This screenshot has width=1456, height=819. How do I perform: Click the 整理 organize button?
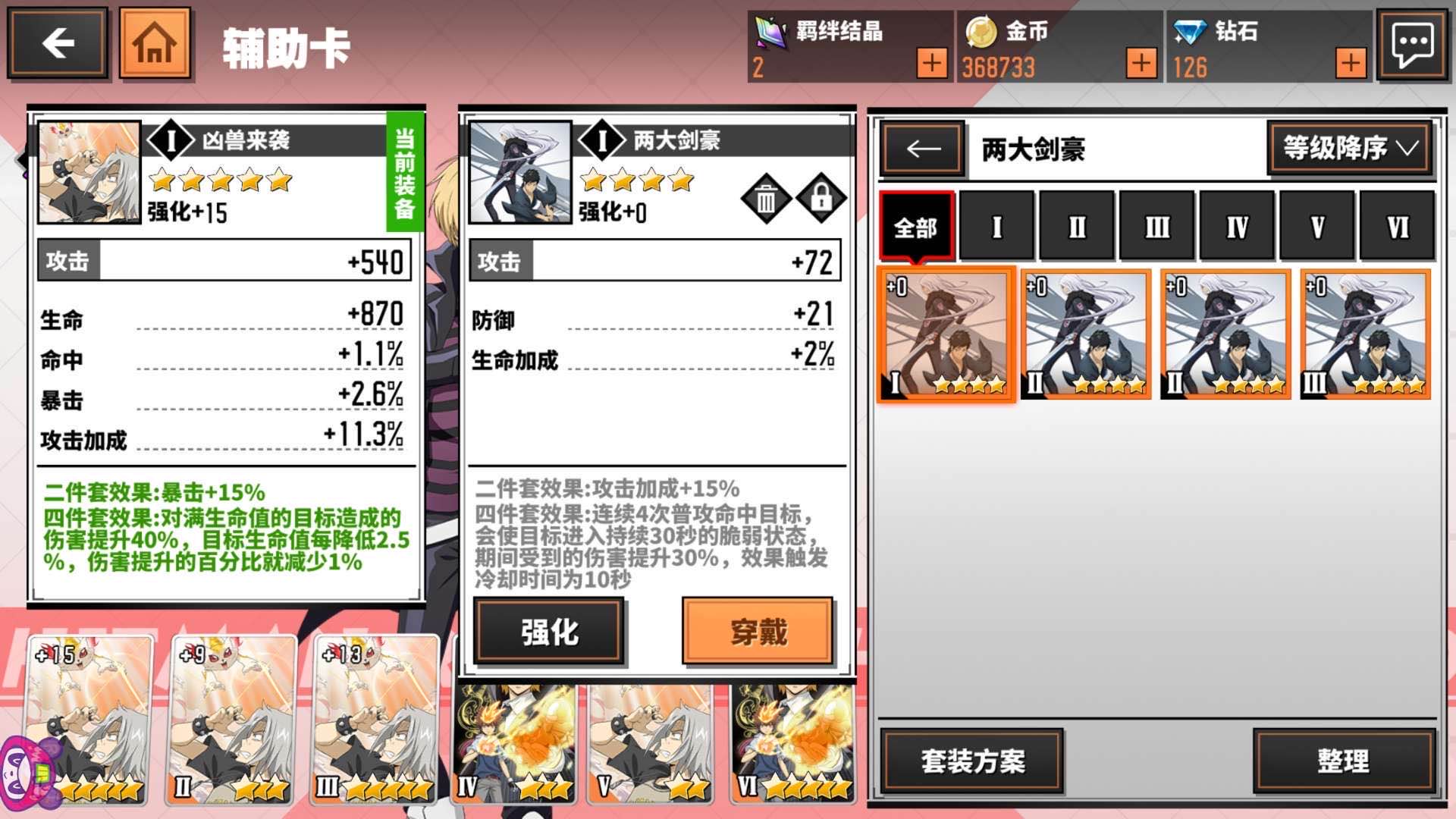(x=1344, y=761)
